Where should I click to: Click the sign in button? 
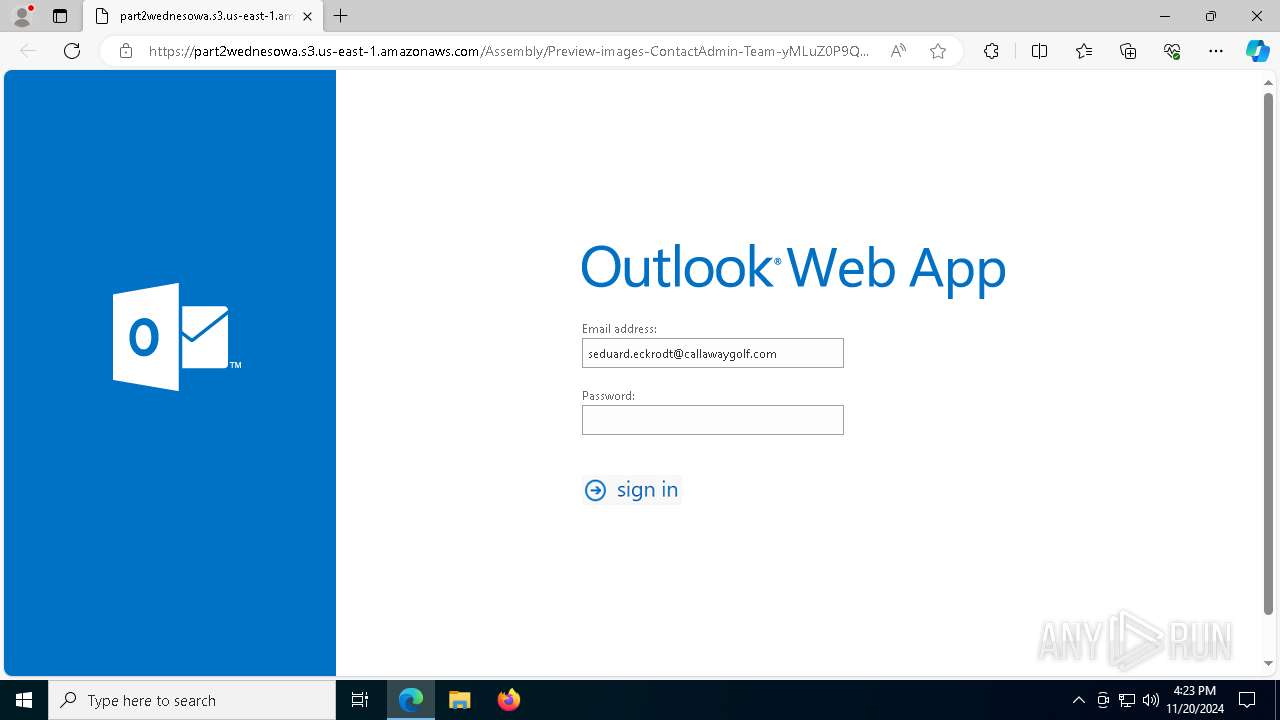click(632, 490)
